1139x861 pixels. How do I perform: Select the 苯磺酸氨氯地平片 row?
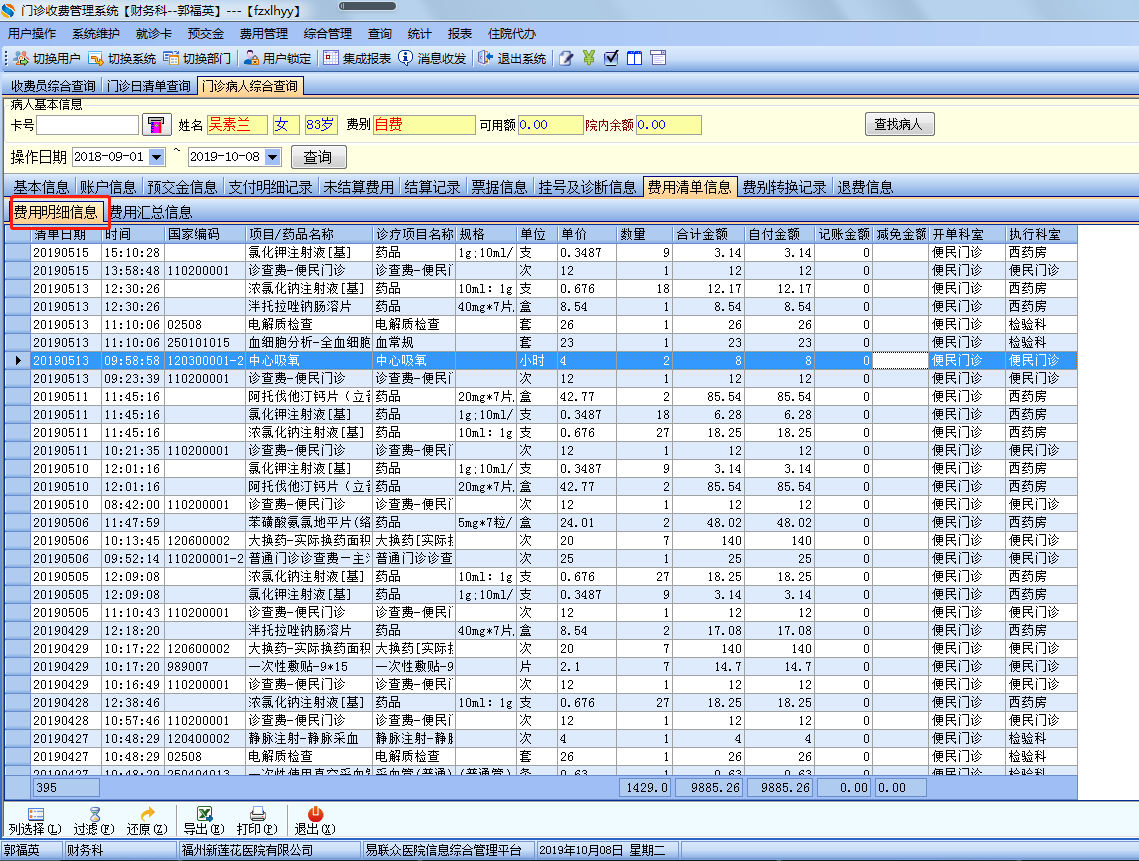coord(541,522)
